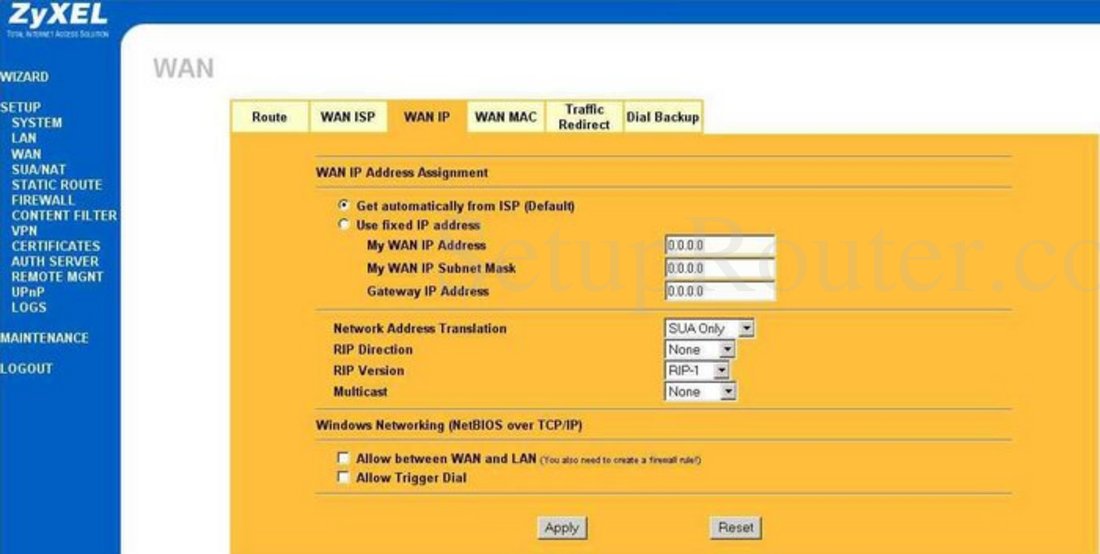Select 'Get automatically from ISP' radio button
The height and width of the screenshot is (554, 1100).
pos(343,206)
